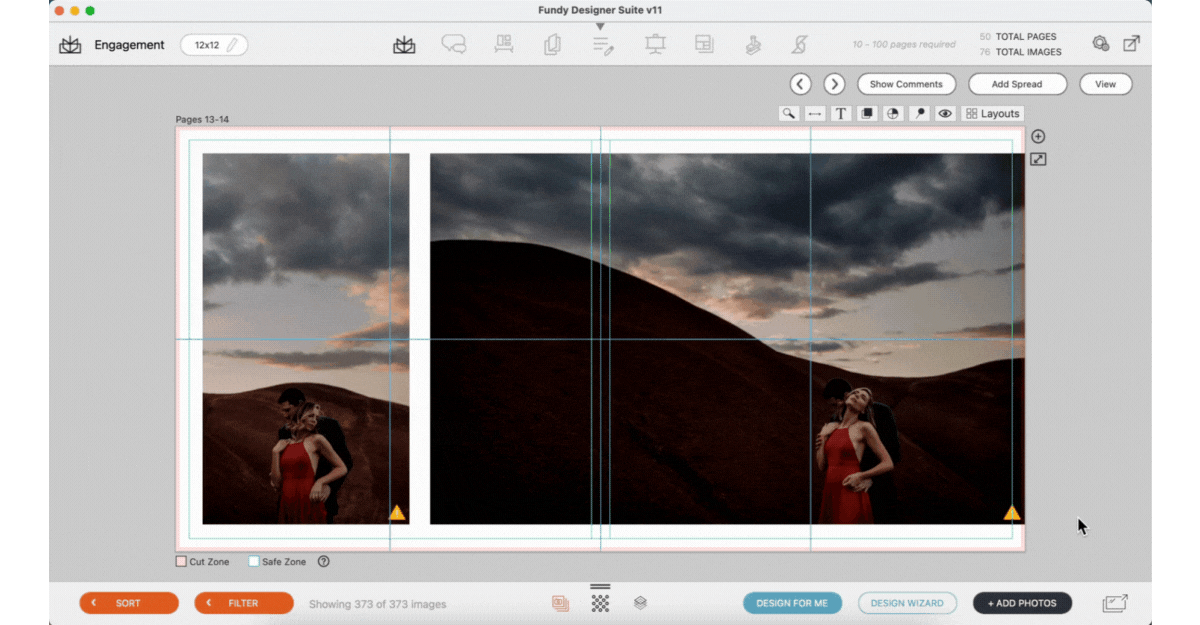Viewport: 1200px width, 625px height.
Task: Open the View menu button
Action: coord(1106,84)
